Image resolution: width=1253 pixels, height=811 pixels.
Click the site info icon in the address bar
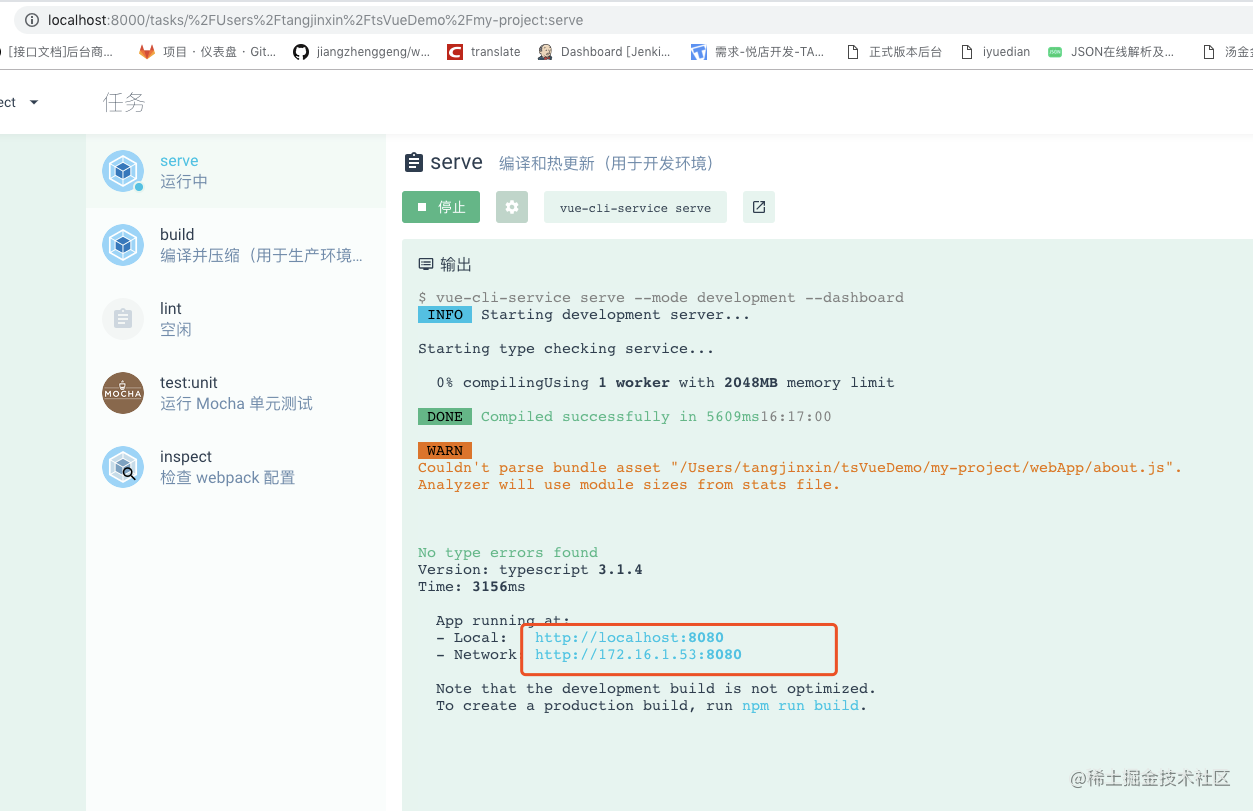pyautogui.click(x=31, y=20)
